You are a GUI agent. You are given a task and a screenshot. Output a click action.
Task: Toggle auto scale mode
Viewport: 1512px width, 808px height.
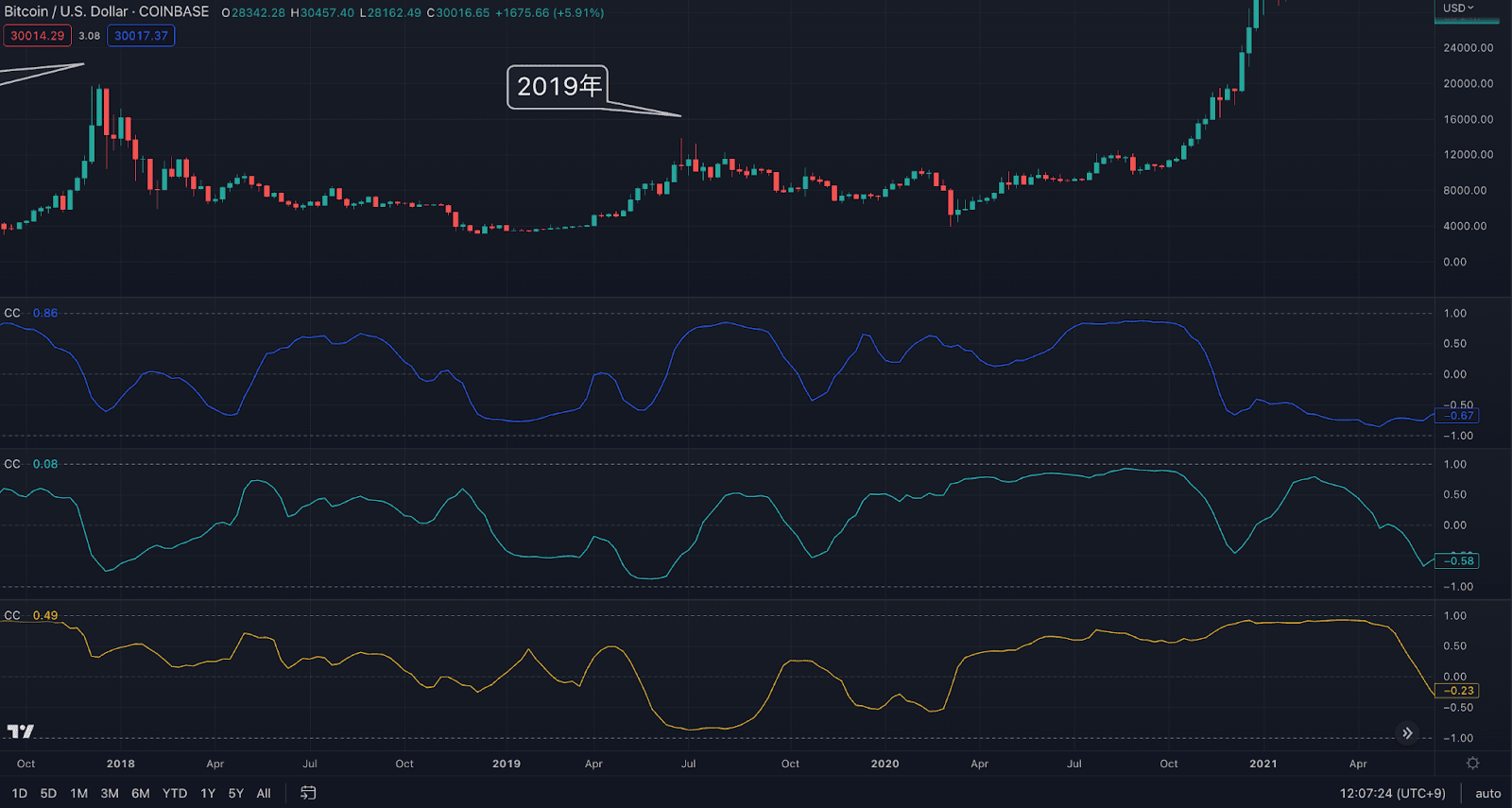(x=1487, y=793)
